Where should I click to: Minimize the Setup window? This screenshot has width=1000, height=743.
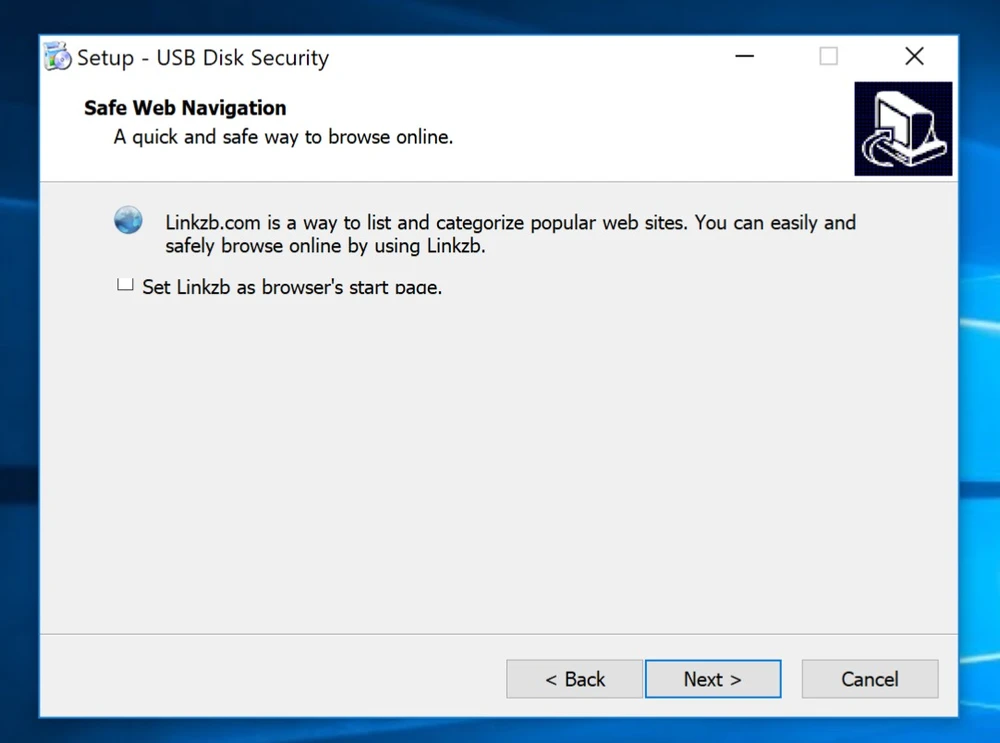[744, 57]
